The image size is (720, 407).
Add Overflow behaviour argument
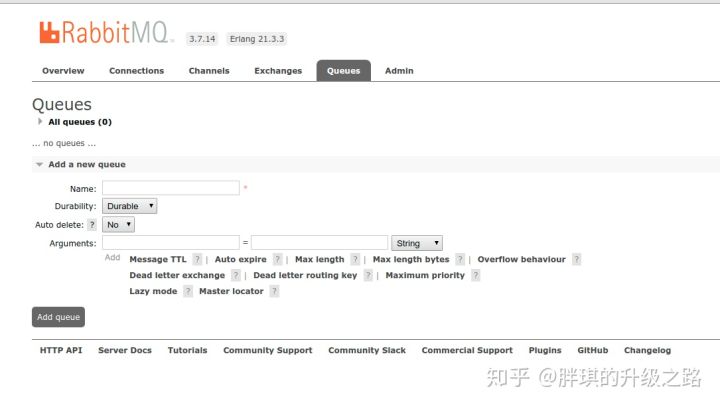pyautogui.click(x=522, y=259)
